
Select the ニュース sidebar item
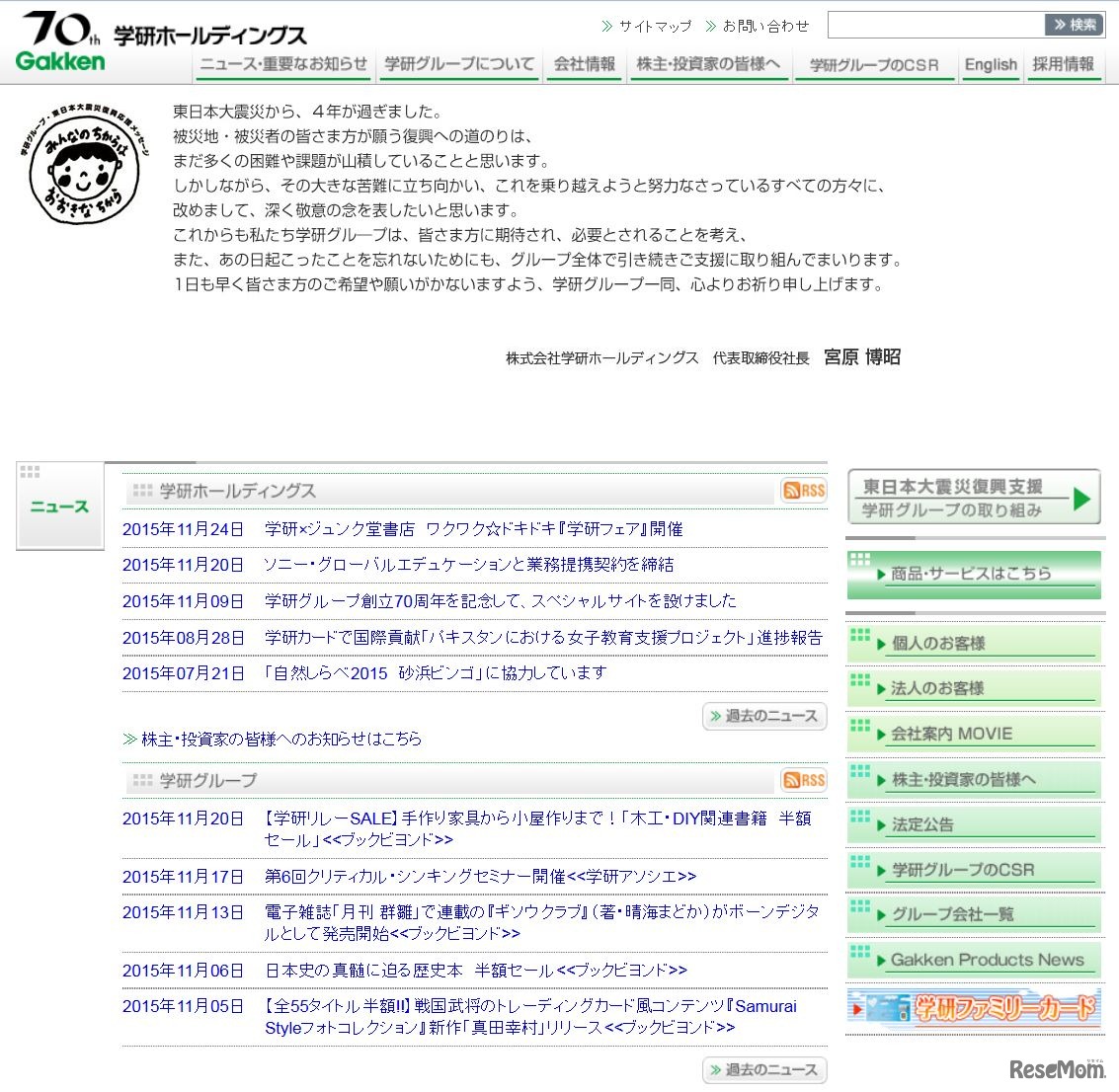coord(59,507)
